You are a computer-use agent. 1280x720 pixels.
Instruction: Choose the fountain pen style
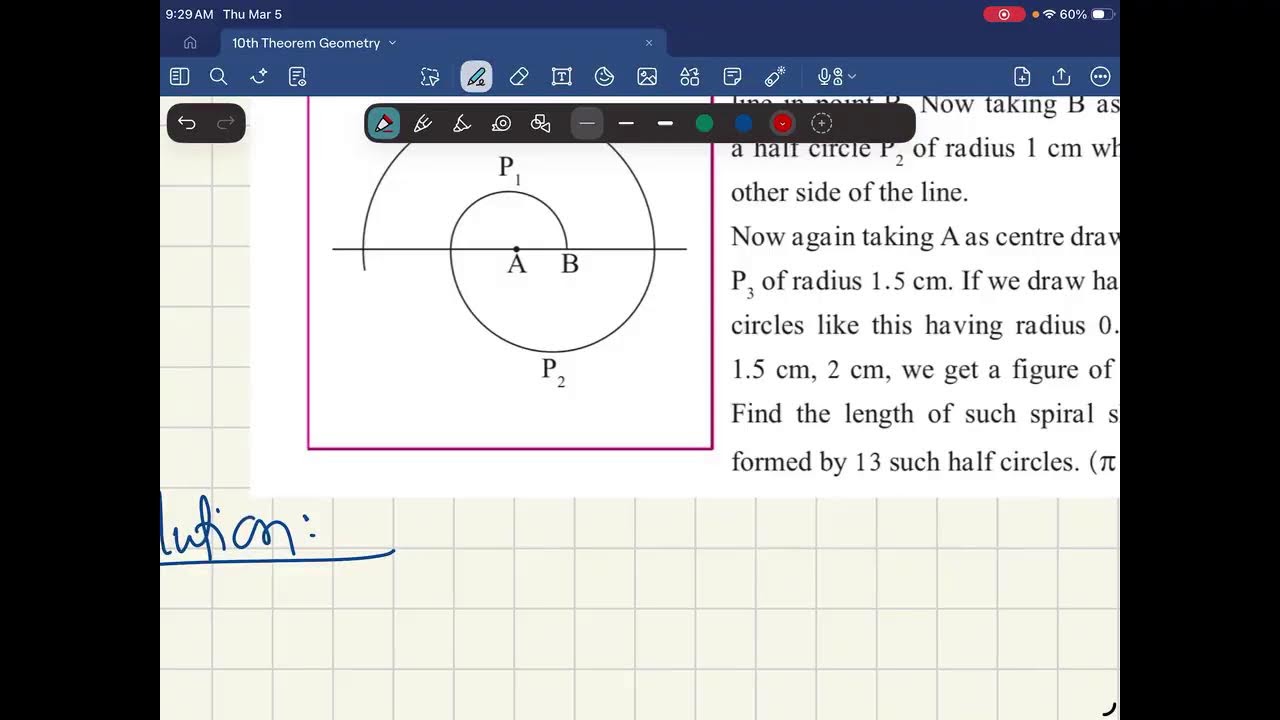click(384, 123)
